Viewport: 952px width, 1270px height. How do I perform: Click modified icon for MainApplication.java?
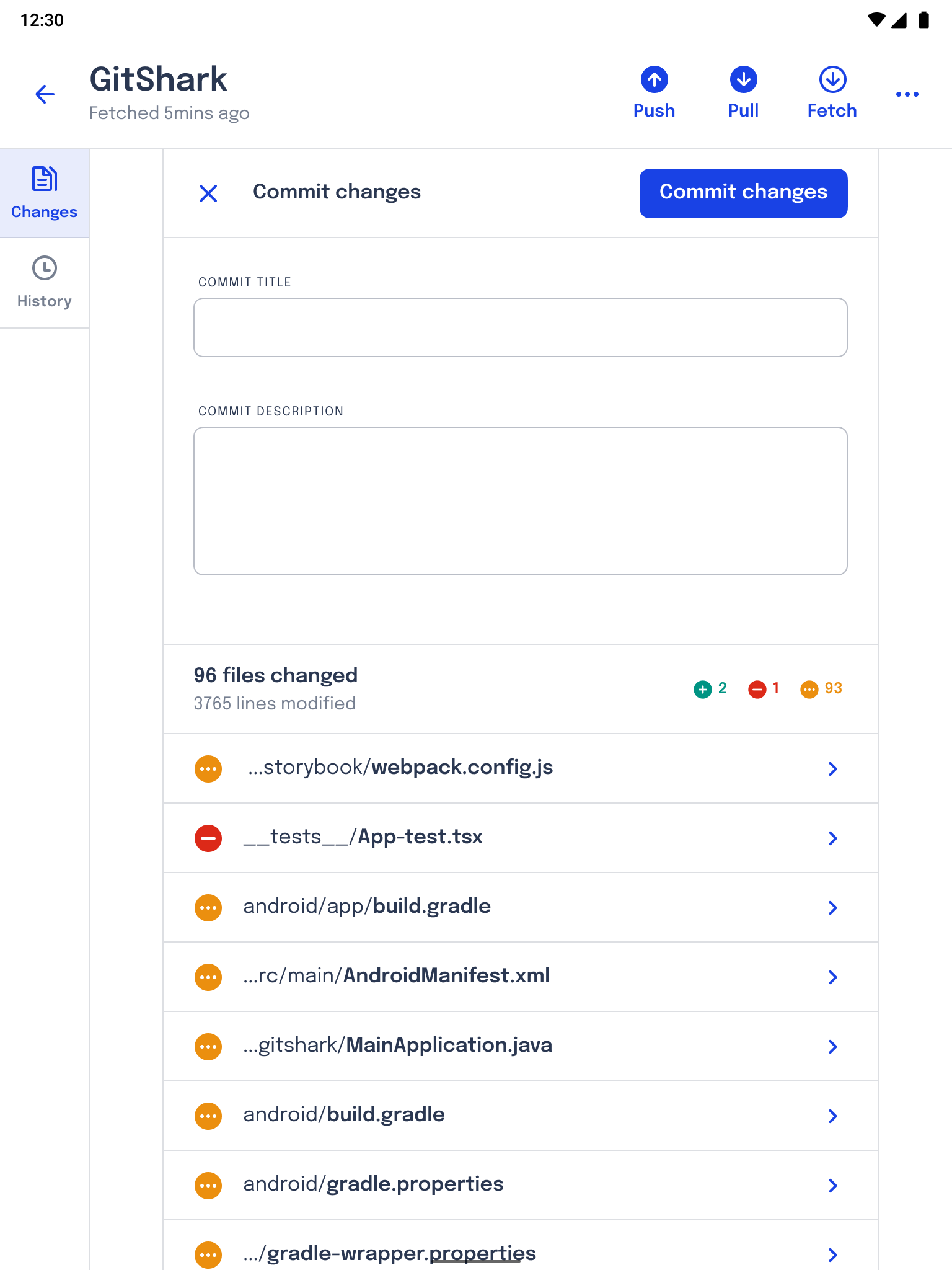[208, 1047]
